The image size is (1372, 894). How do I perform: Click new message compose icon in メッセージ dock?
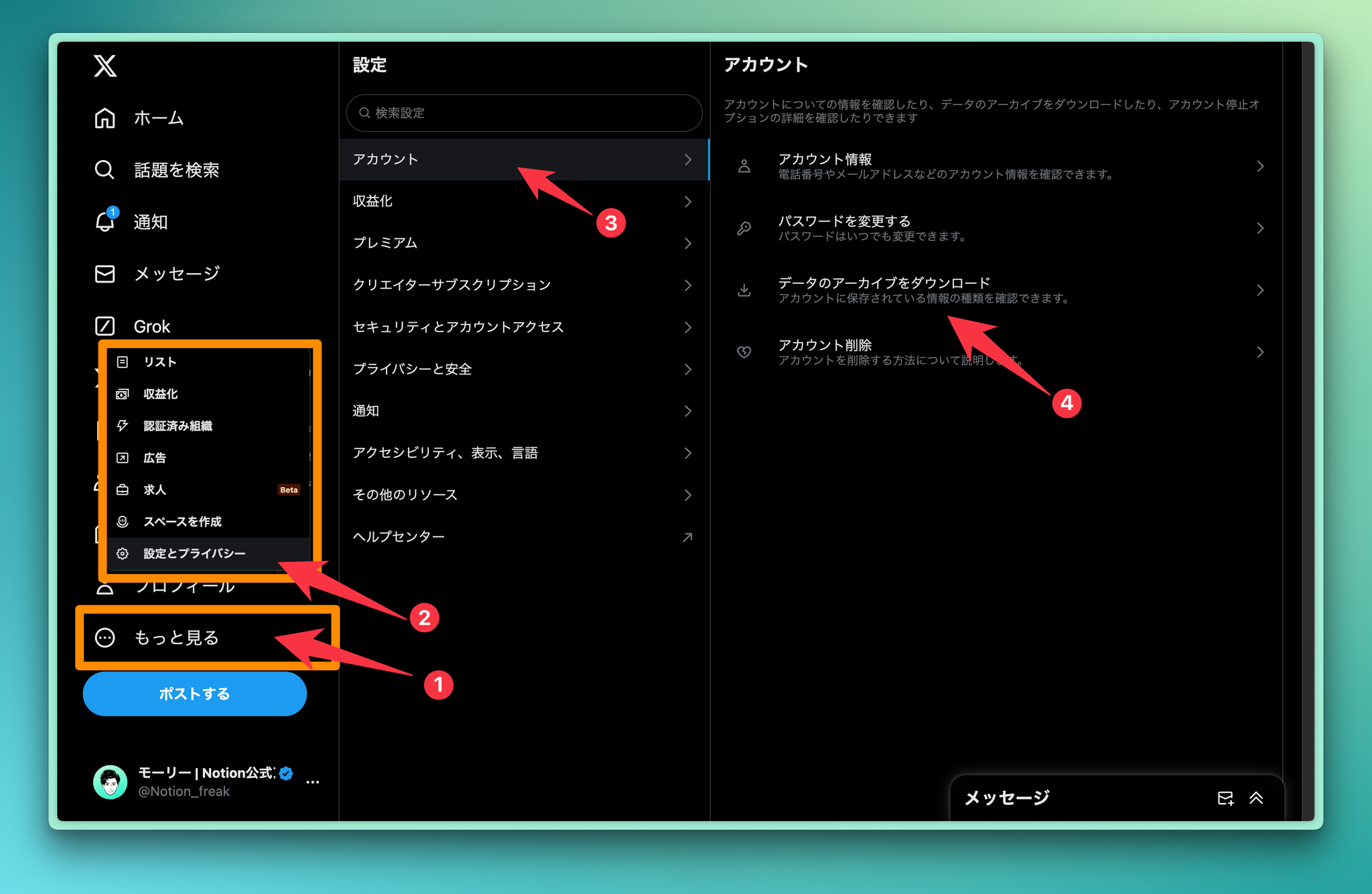point(1225,798)
